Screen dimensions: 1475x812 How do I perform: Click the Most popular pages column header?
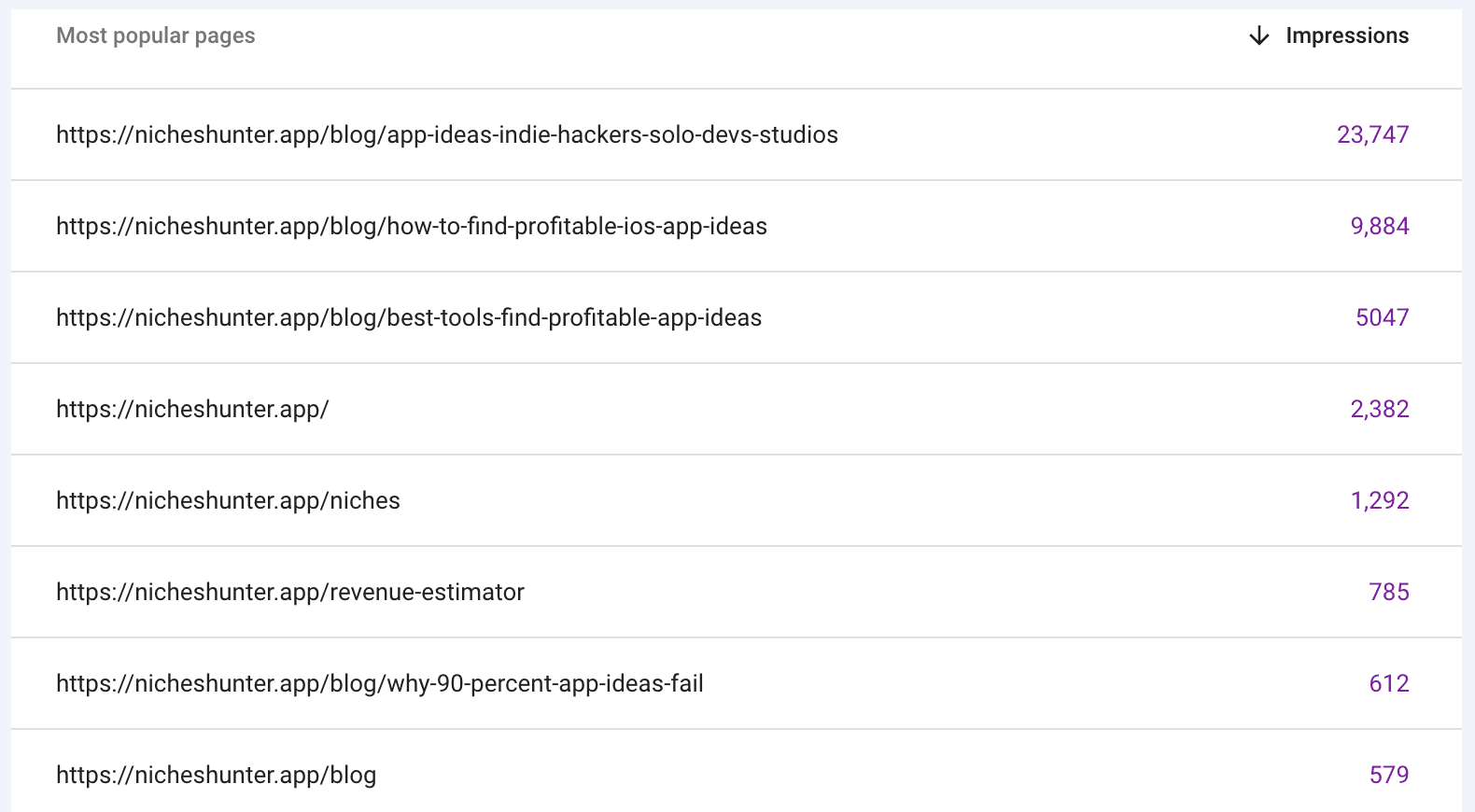point(155,35)
